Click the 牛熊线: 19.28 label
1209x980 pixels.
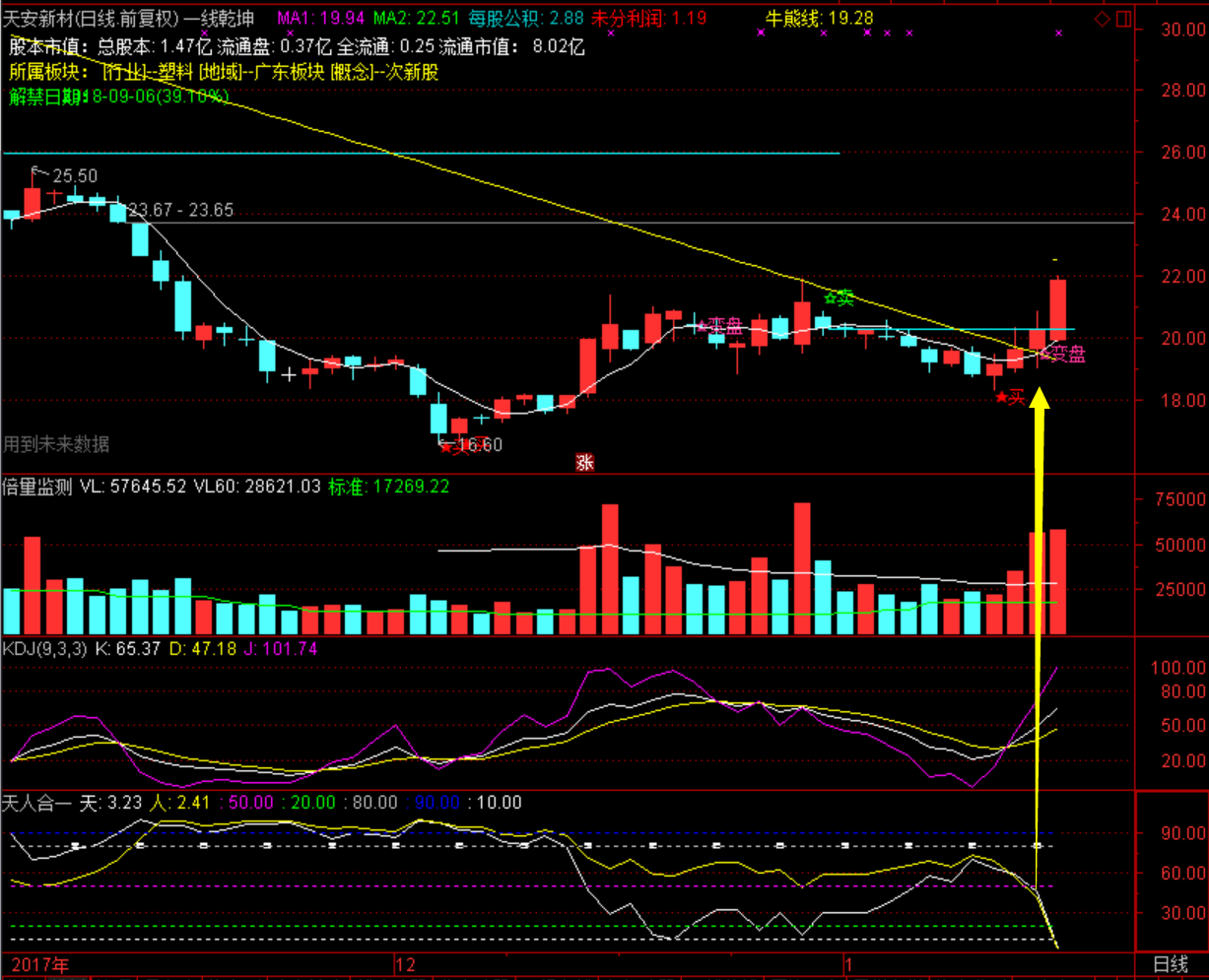click(820, 17)
